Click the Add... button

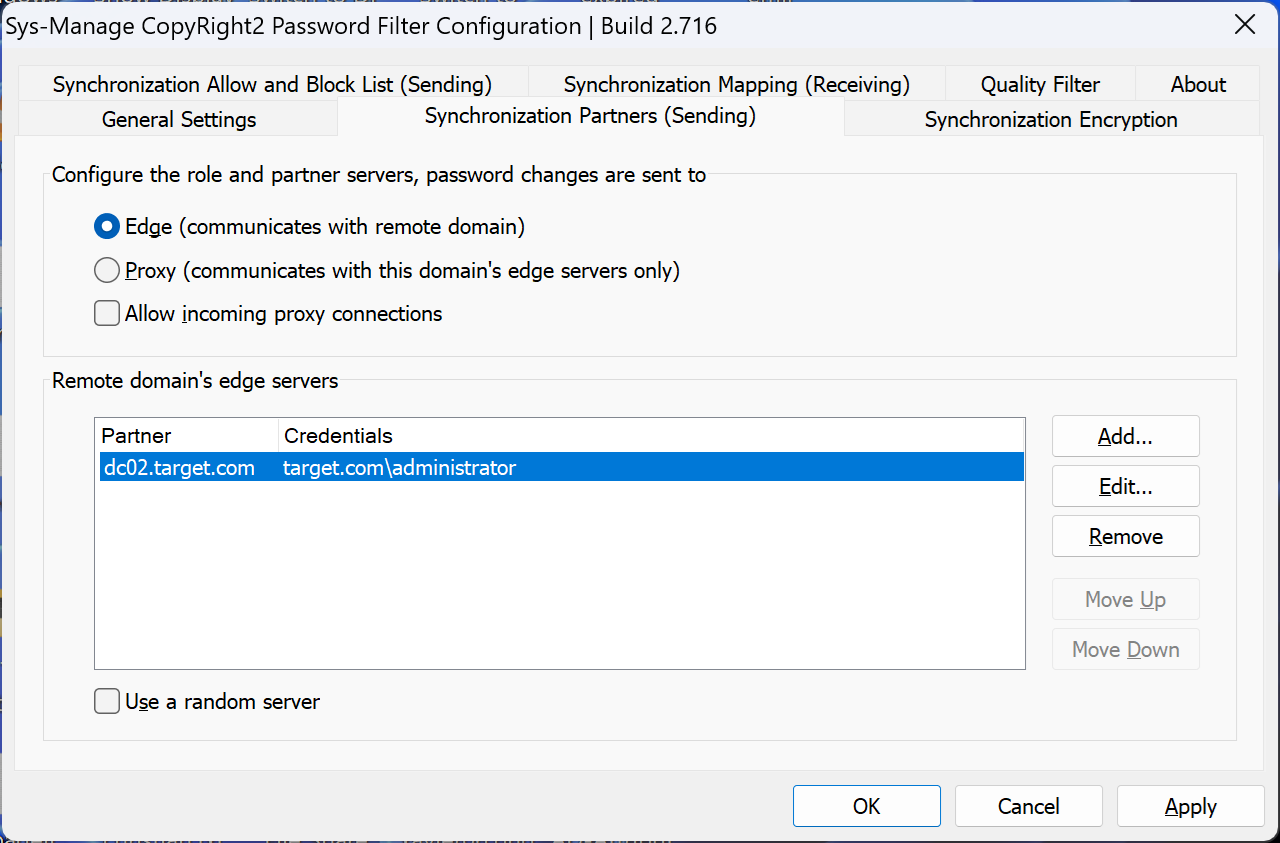click(x=1125, y=437)
